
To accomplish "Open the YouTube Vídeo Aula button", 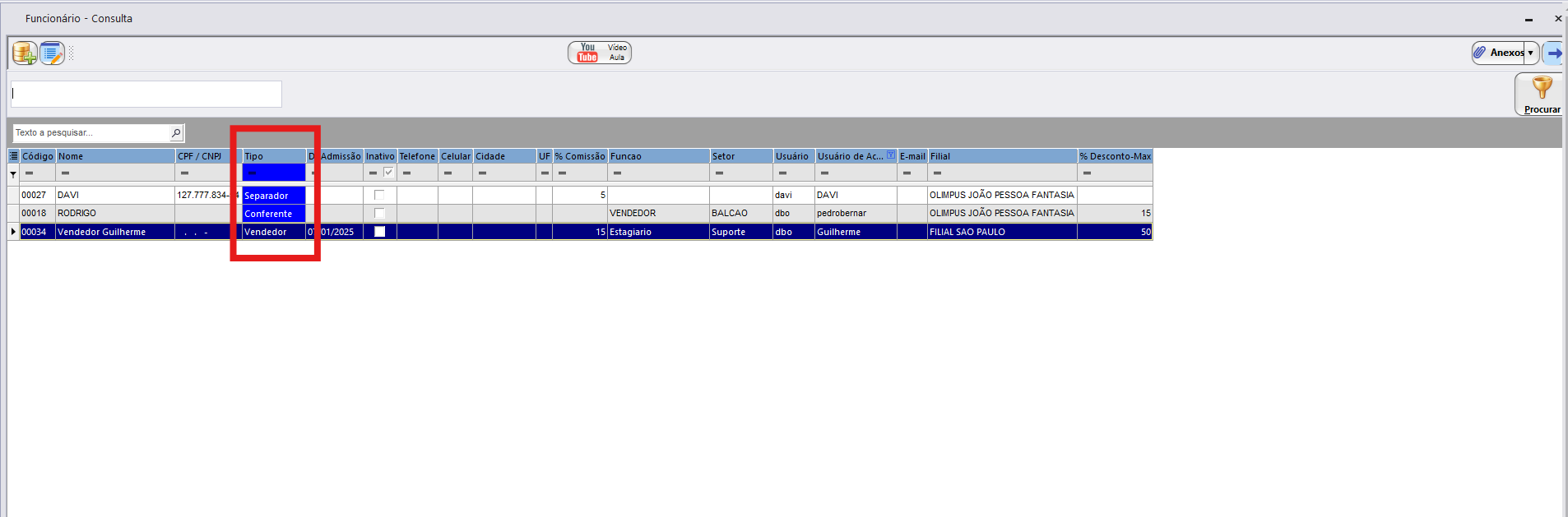I will tap(599, 53).
